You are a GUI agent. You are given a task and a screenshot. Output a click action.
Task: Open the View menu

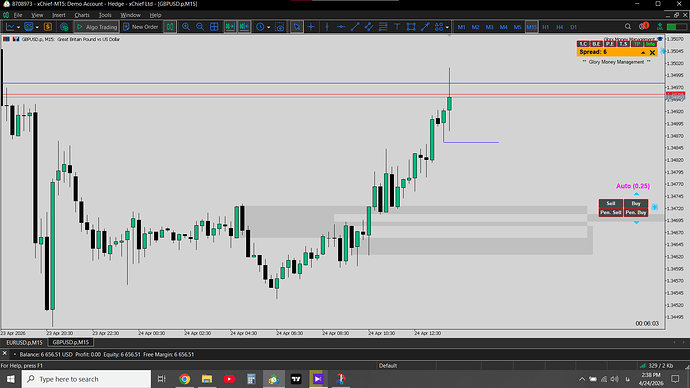37,15
